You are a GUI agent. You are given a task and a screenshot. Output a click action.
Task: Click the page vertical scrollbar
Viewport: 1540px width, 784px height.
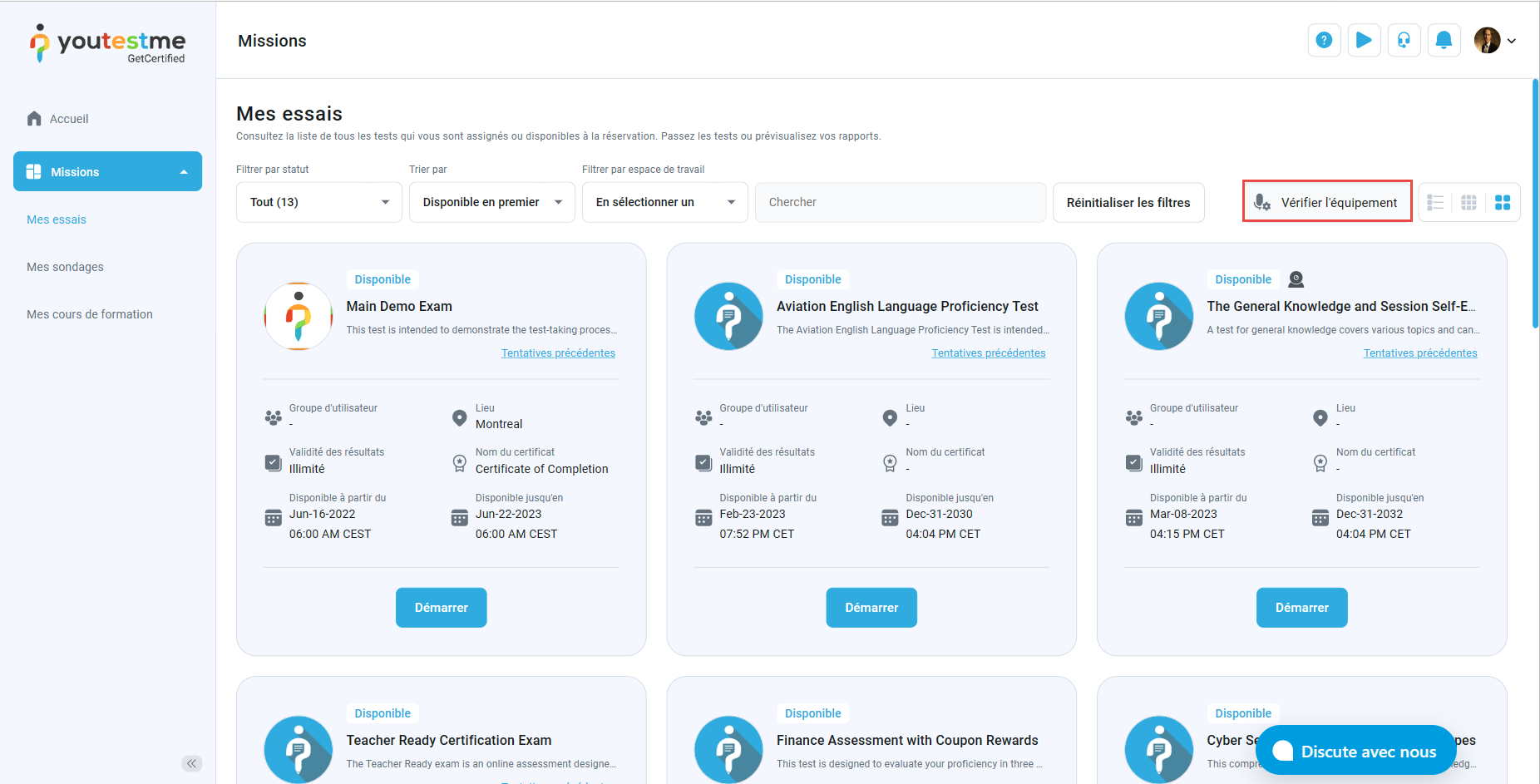1535,204
